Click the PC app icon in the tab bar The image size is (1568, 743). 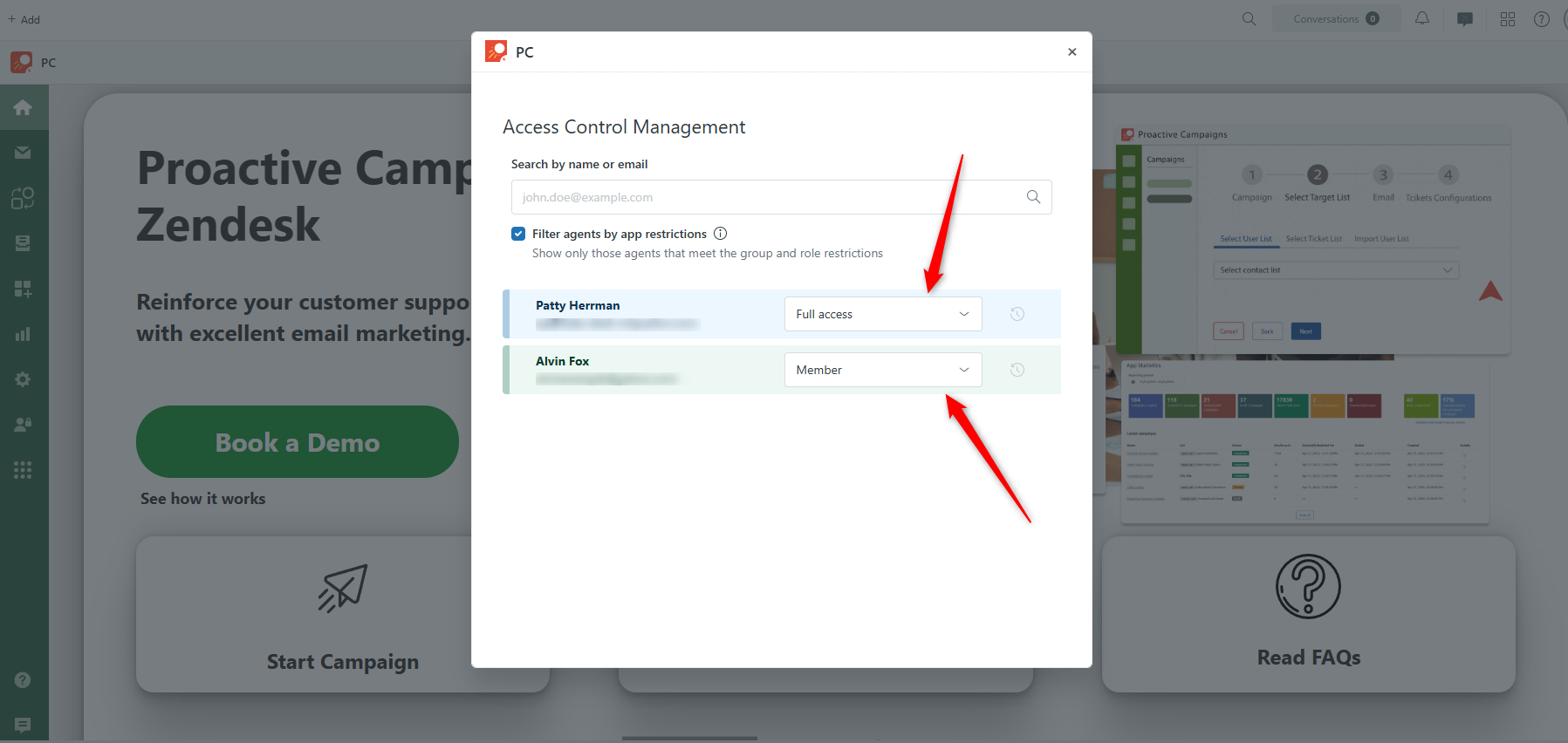(x=22, y=63)
